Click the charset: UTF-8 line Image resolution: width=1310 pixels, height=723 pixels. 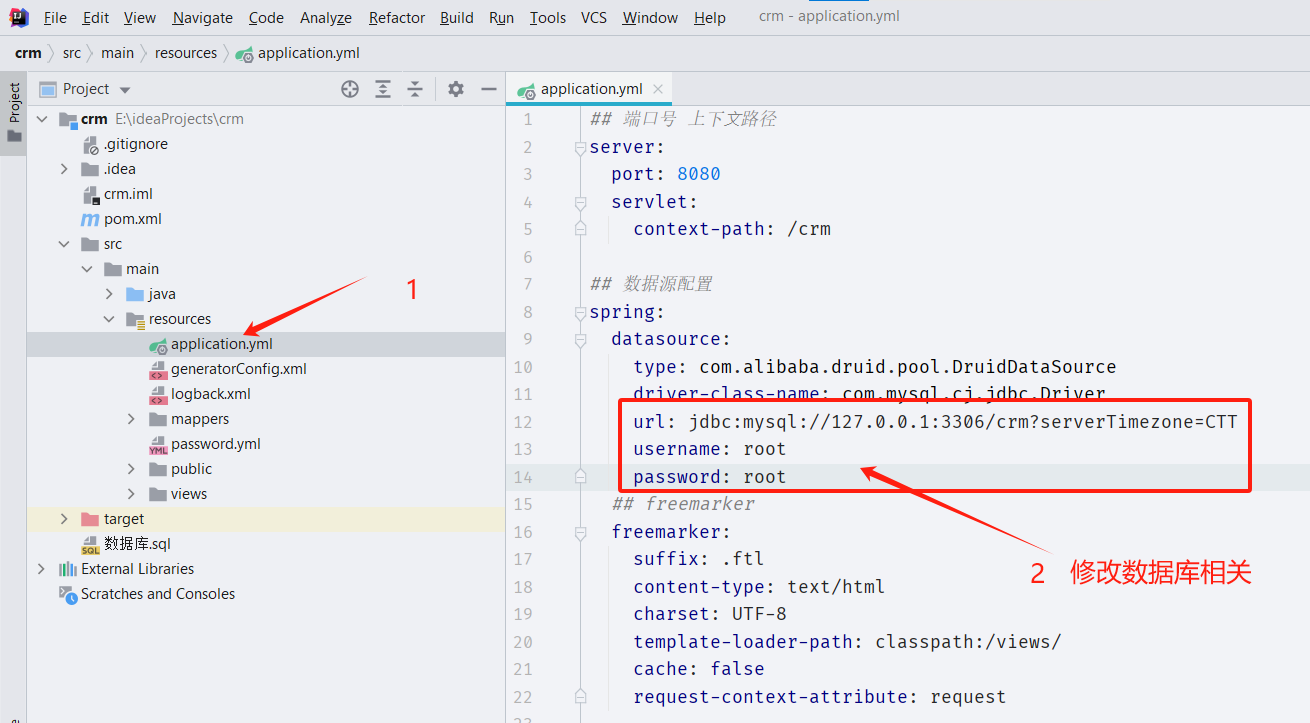(x=710, y=614)
